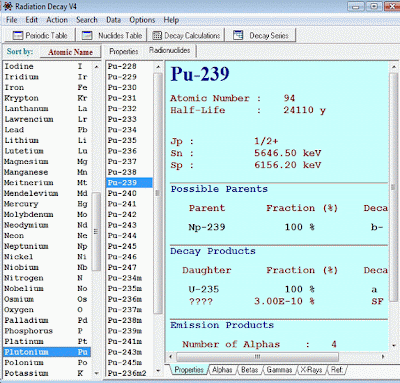Click the details panel horizontal scroll-right arrow
This screenshot has height=383, width=400.
click(x=383, y=357)
